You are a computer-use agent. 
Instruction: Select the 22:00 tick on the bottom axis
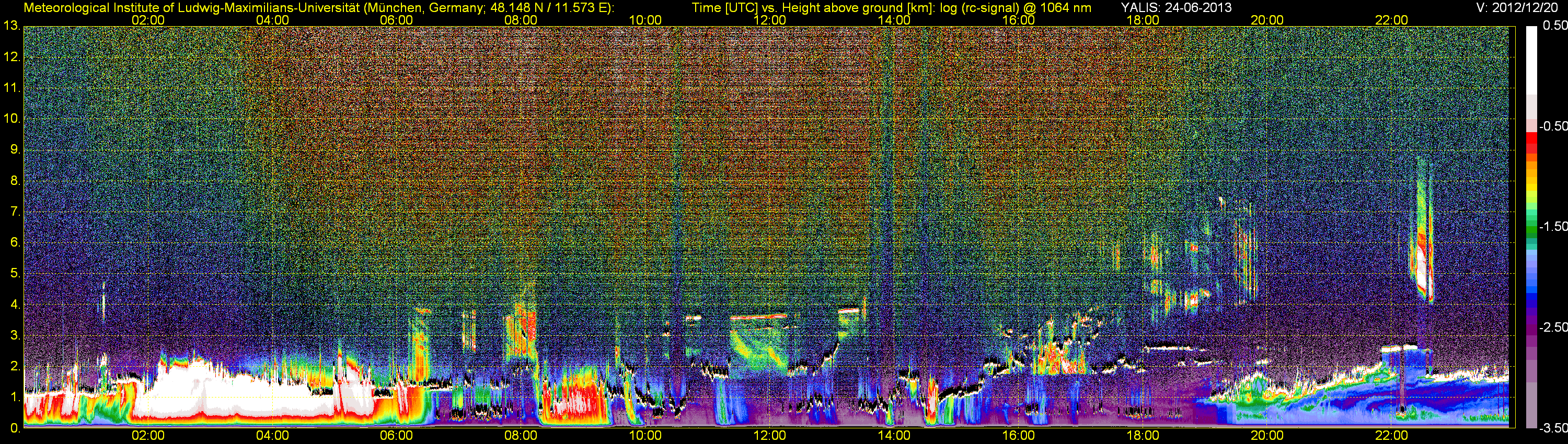coord(1391,436)
